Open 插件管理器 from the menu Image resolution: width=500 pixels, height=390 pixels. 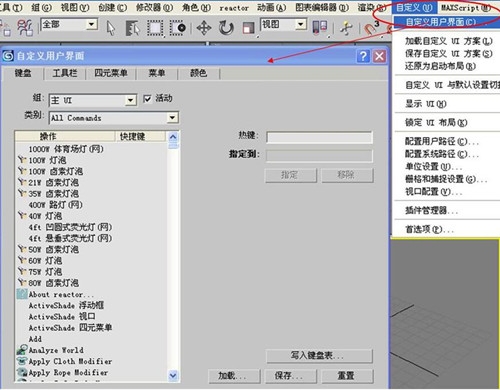click(431, 210)
